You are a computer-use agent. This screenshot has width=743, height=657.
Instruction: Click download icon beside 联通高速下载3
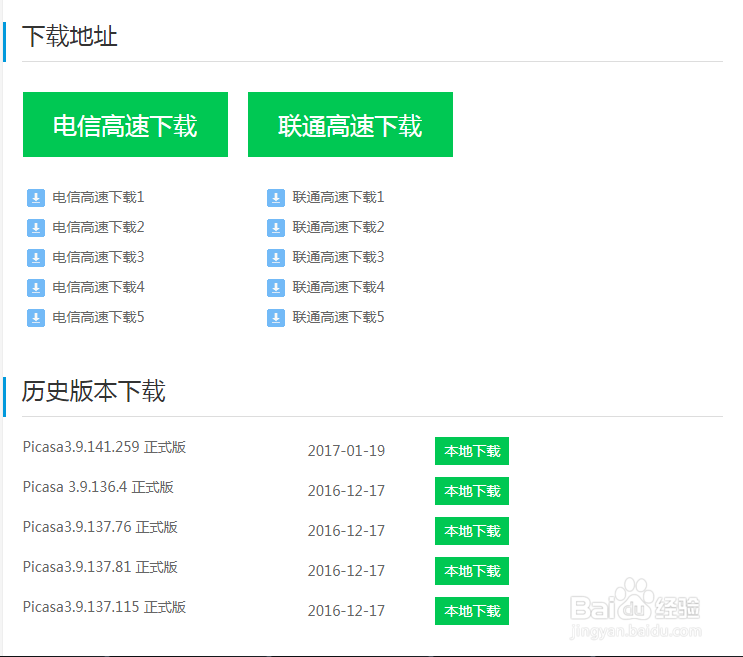click(276, 258)
